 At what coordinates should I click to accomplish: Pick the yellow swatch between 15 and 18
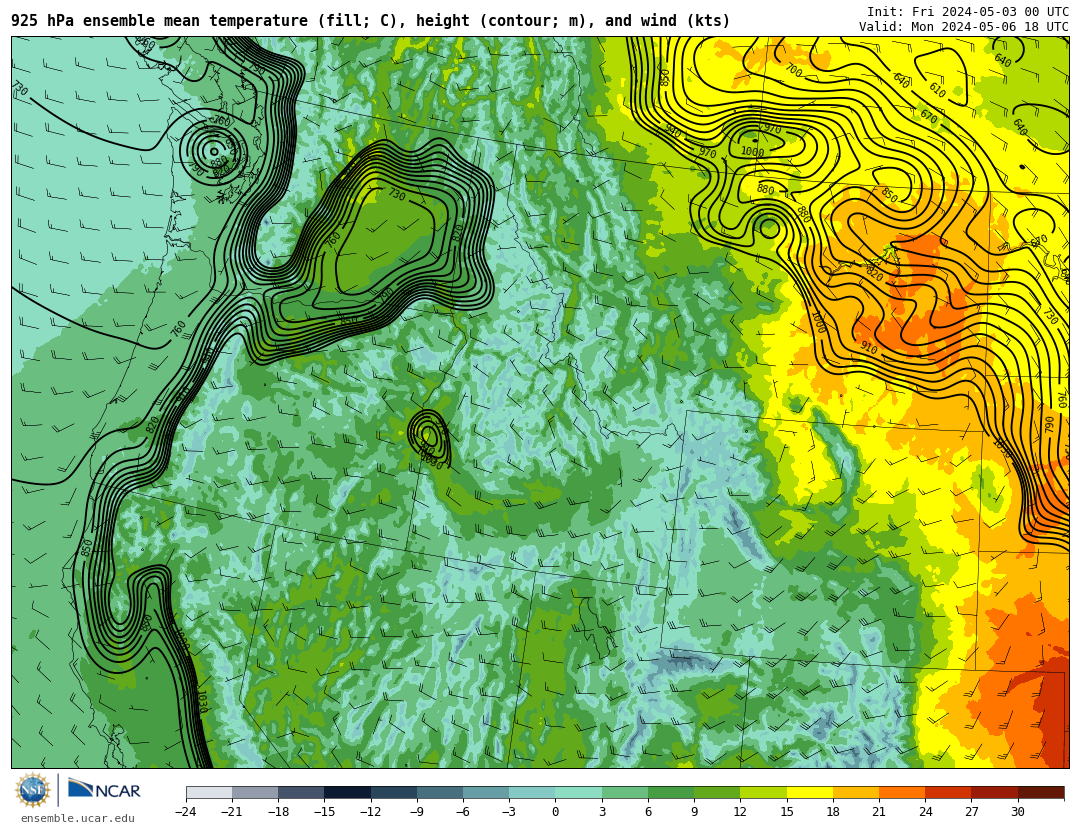pyautogui.click(x=809, y=793)
